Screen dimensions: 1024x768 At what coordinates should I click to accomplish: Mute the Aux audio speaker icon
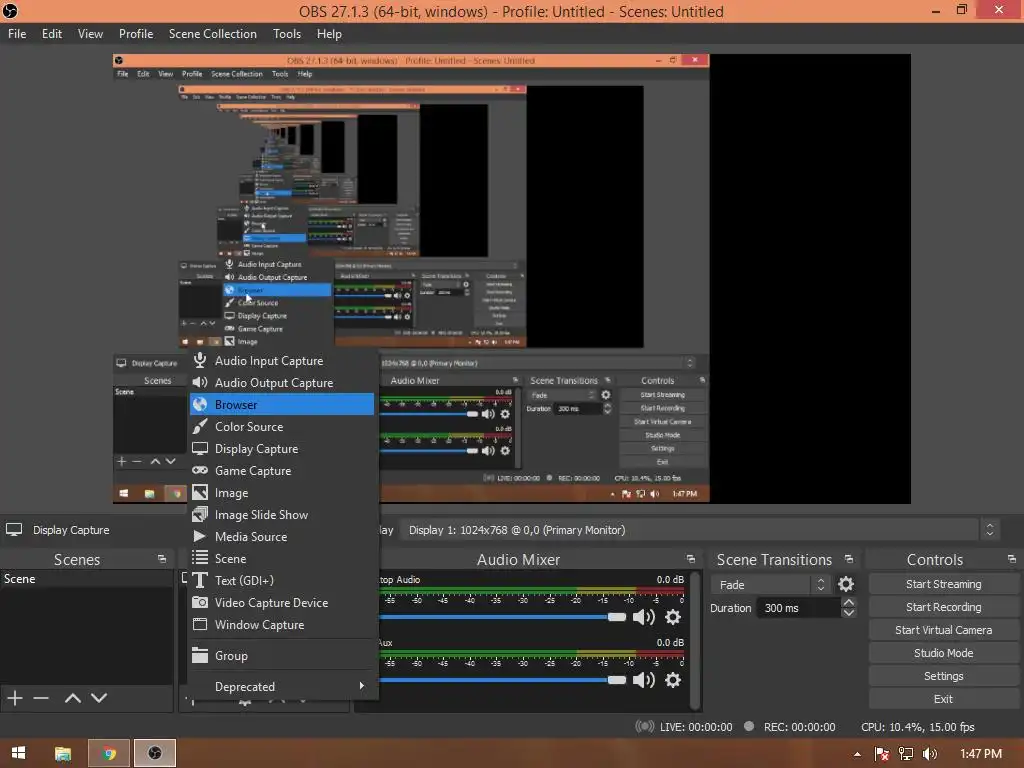pos(643,680)
